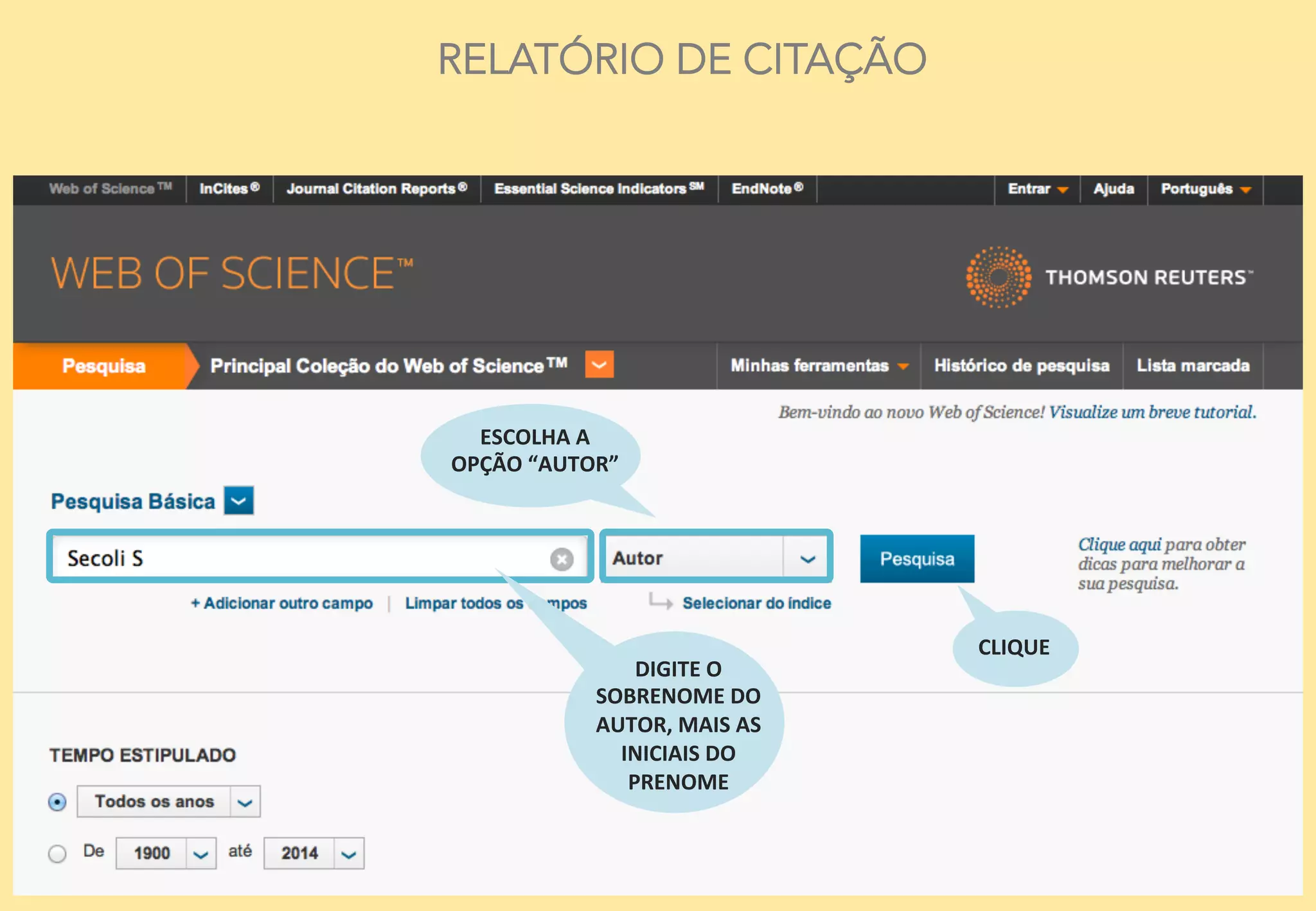Open the Autor field selector
This screenshot has width=1316, height=911.
click(716, 558)
